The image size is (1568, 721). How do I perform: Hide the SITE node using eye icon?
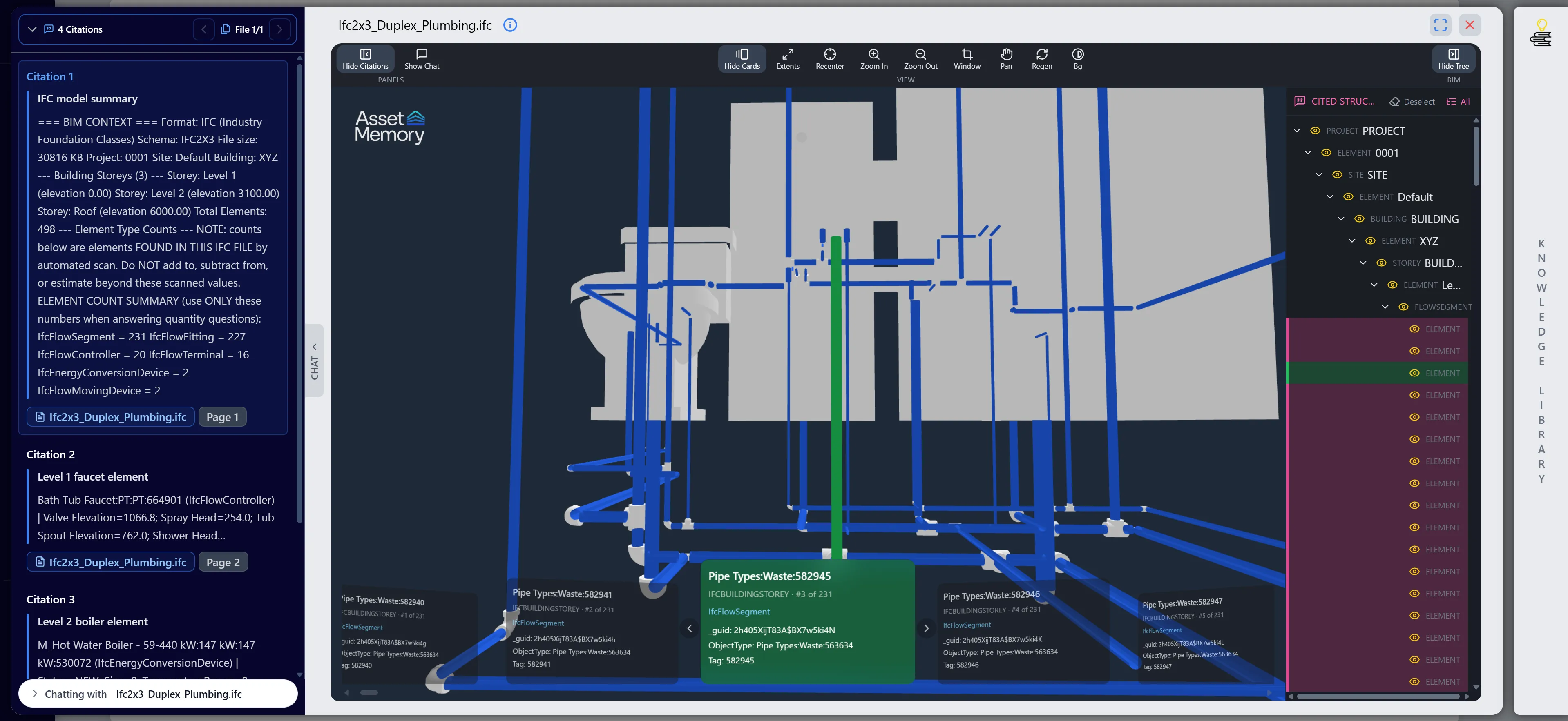click(x=1337, y=175)
